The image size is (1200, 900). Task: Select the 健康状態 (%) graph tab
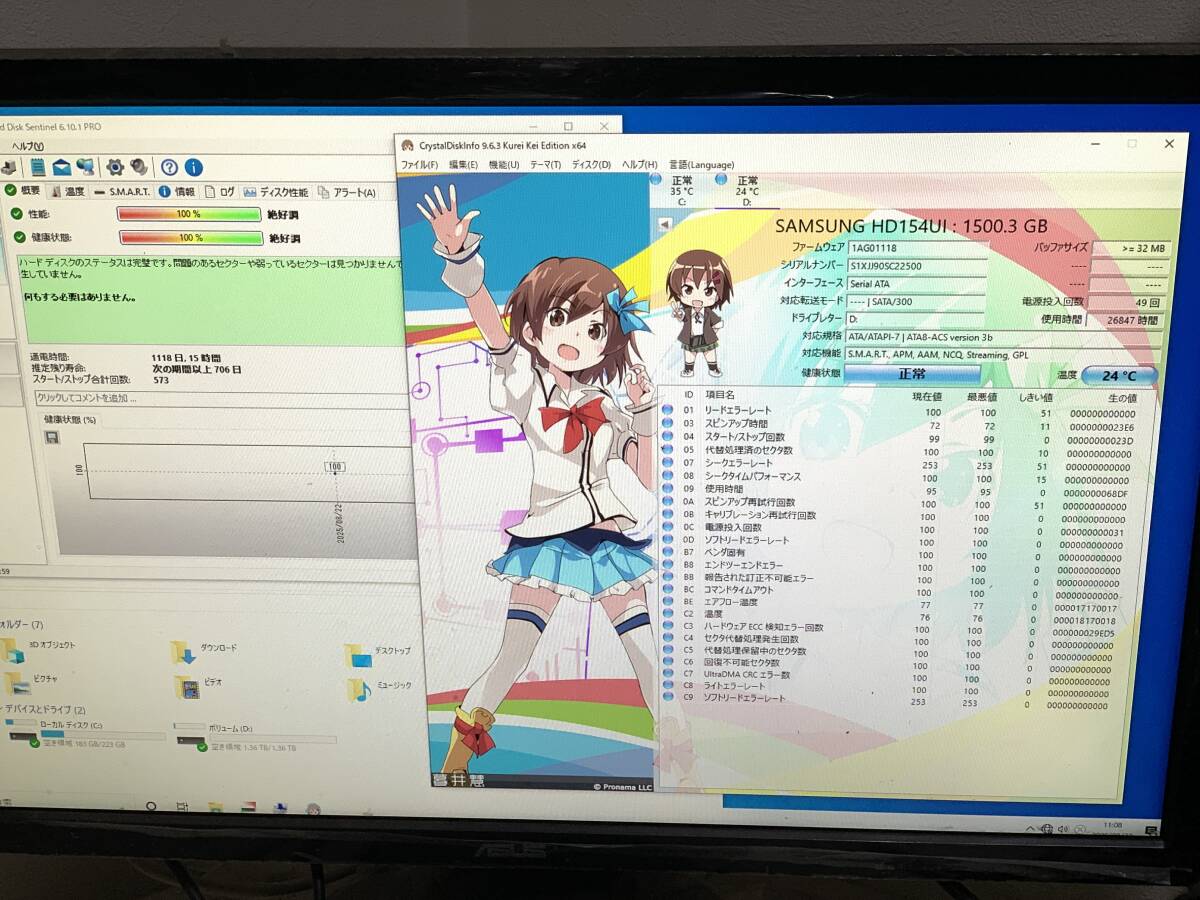(x=69, y=420)
